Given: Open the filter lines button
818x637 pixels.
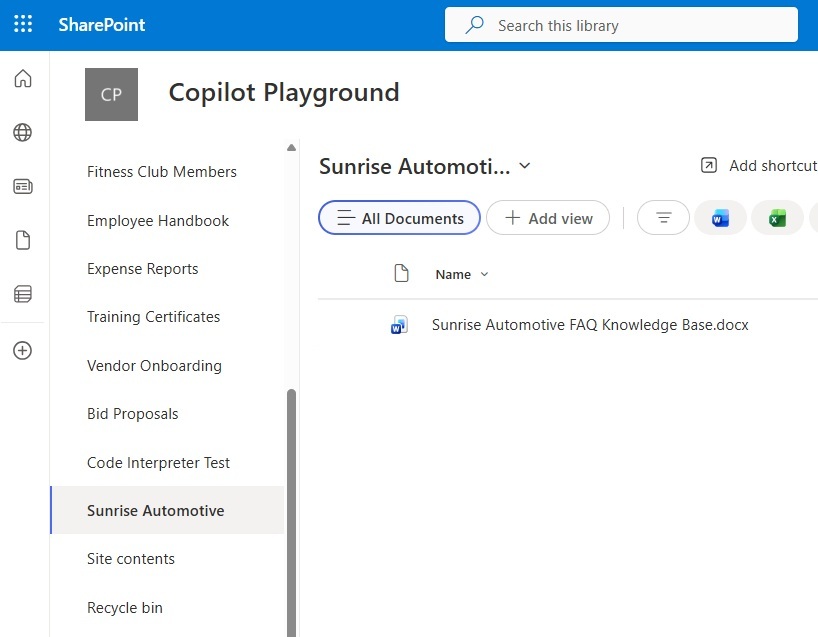Looking at the screenshot, I should pyautogui.click(x=663, y=218).
